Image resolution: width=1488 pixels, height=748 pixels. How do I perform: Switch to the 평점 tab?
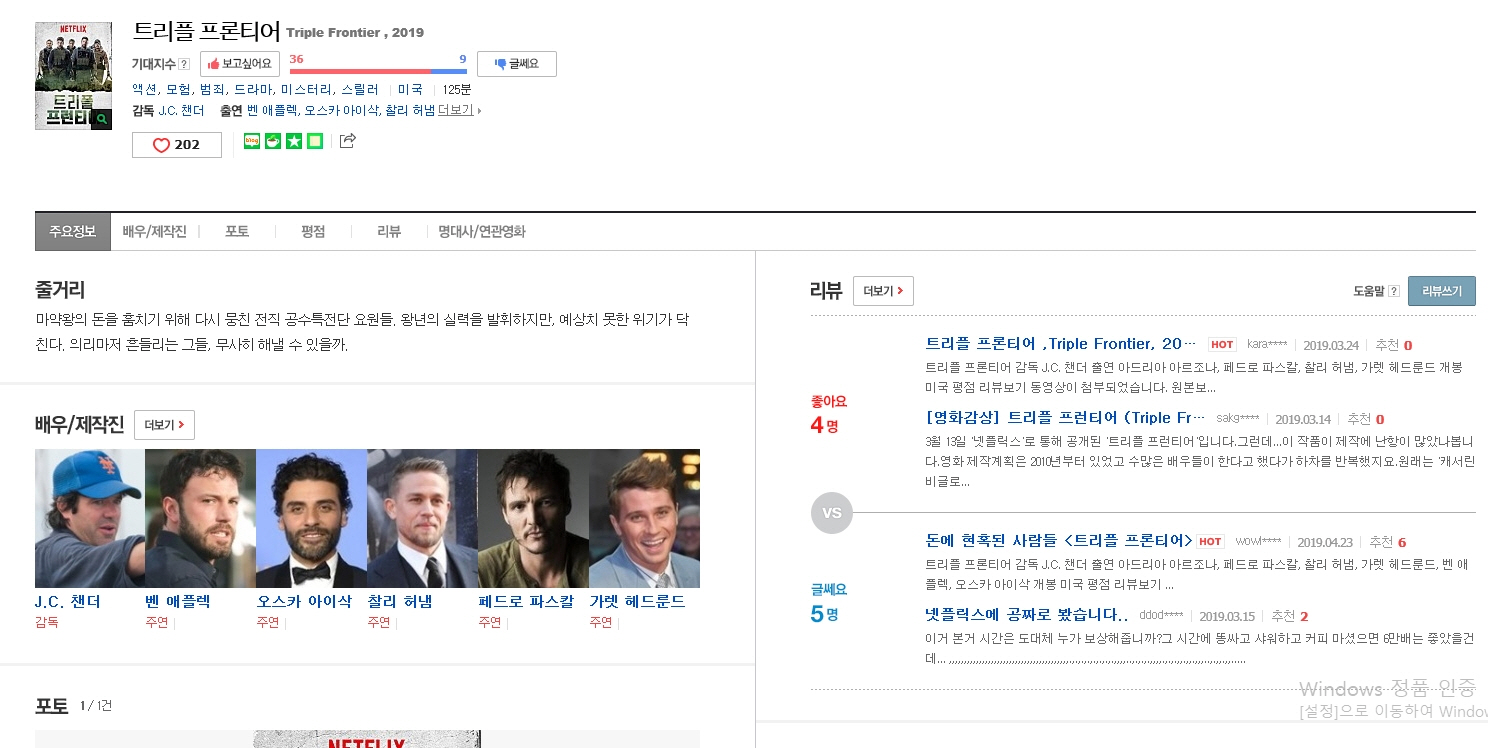tap(313, 231)
